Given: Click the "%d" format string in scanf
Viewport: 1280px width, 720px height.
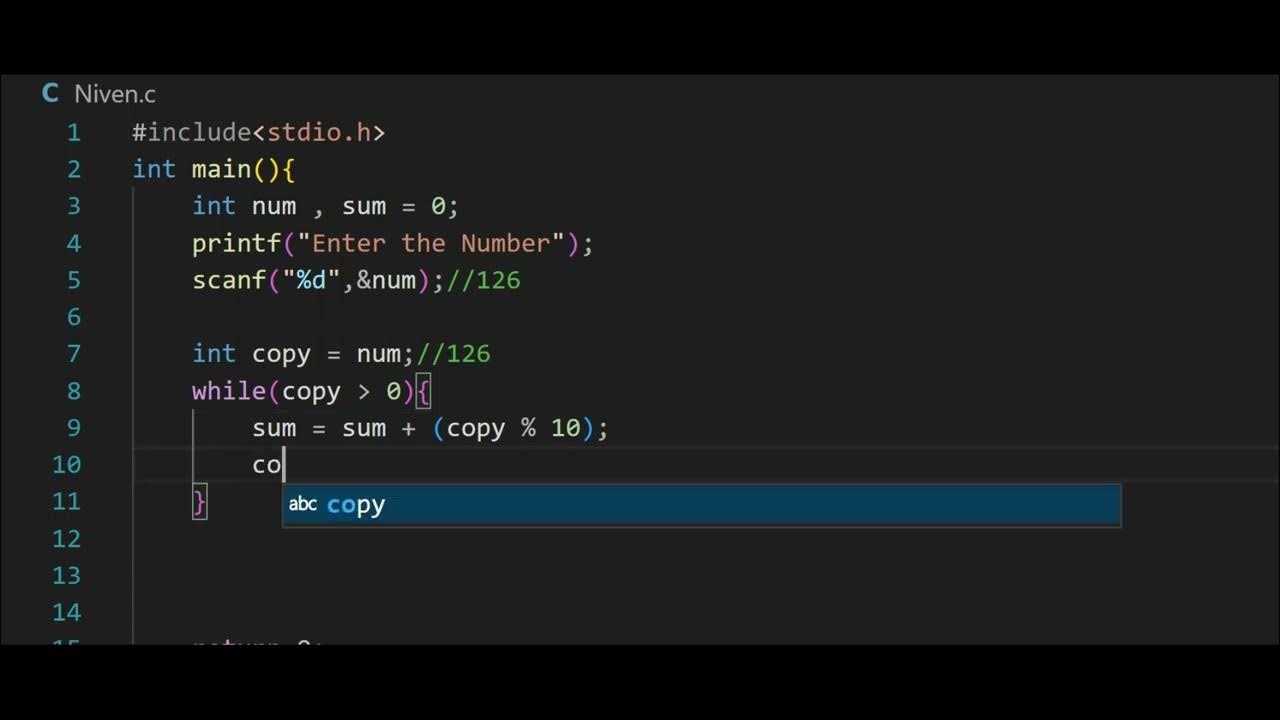Looking at the screenshot, I should pyautogui.click(x=312, y=280).
